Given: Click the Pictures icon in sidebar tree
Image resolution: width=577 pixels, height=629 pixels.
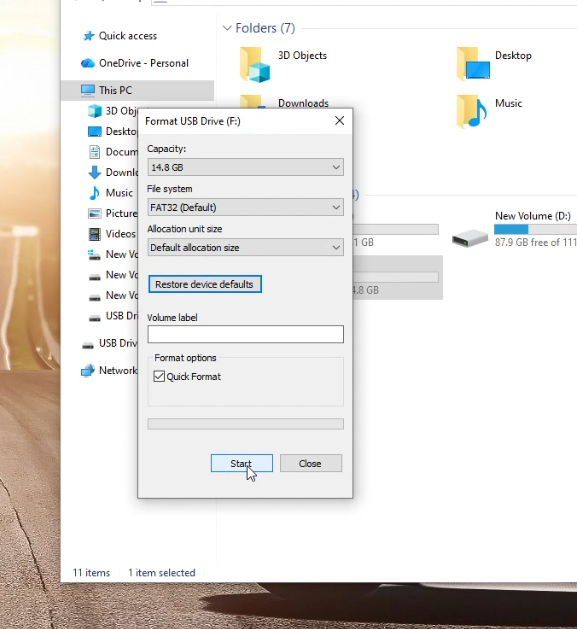Looking at the screenshot, I should [95, 213].
